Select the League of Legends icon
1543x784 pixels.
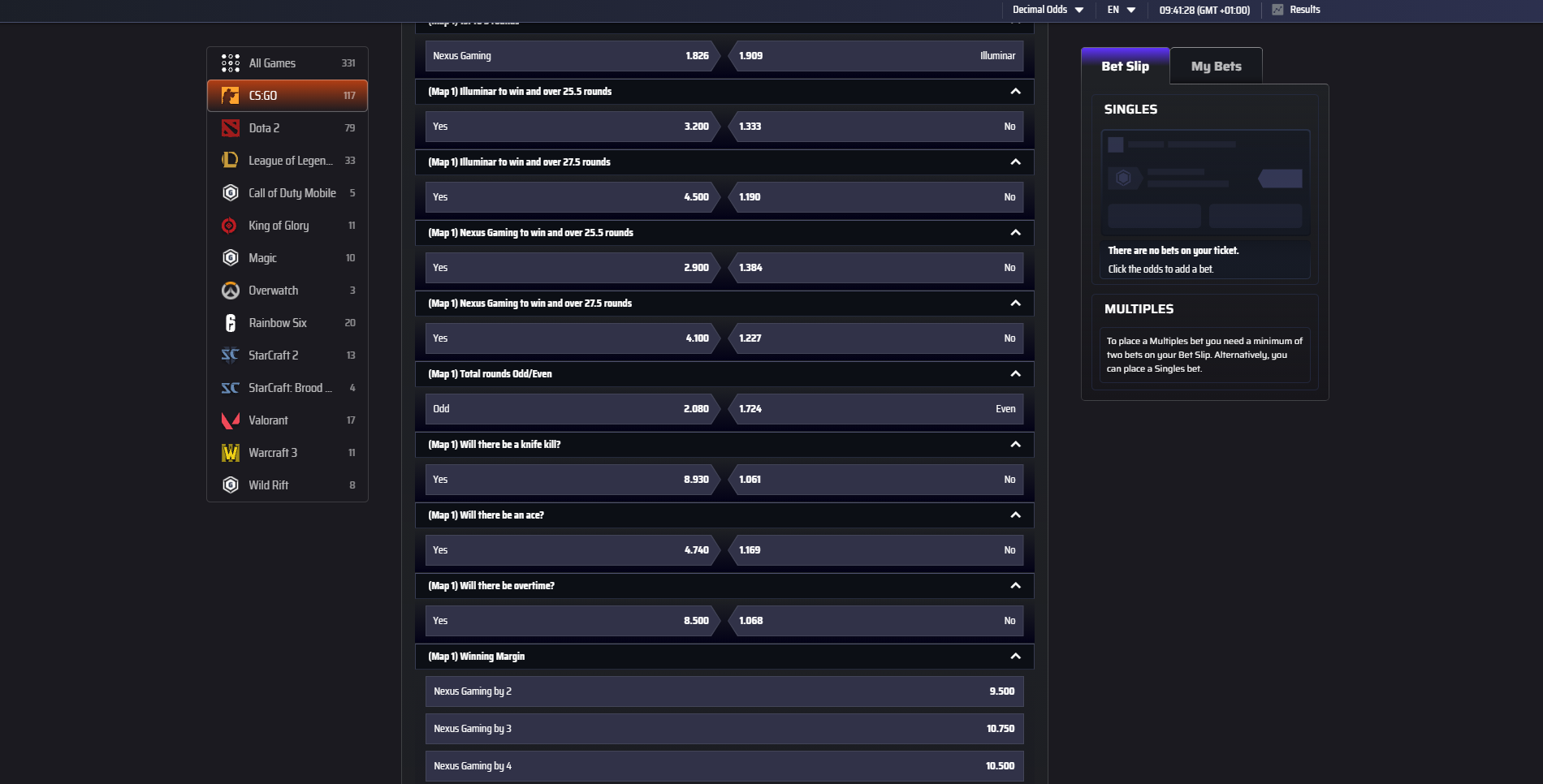(231, 161)
